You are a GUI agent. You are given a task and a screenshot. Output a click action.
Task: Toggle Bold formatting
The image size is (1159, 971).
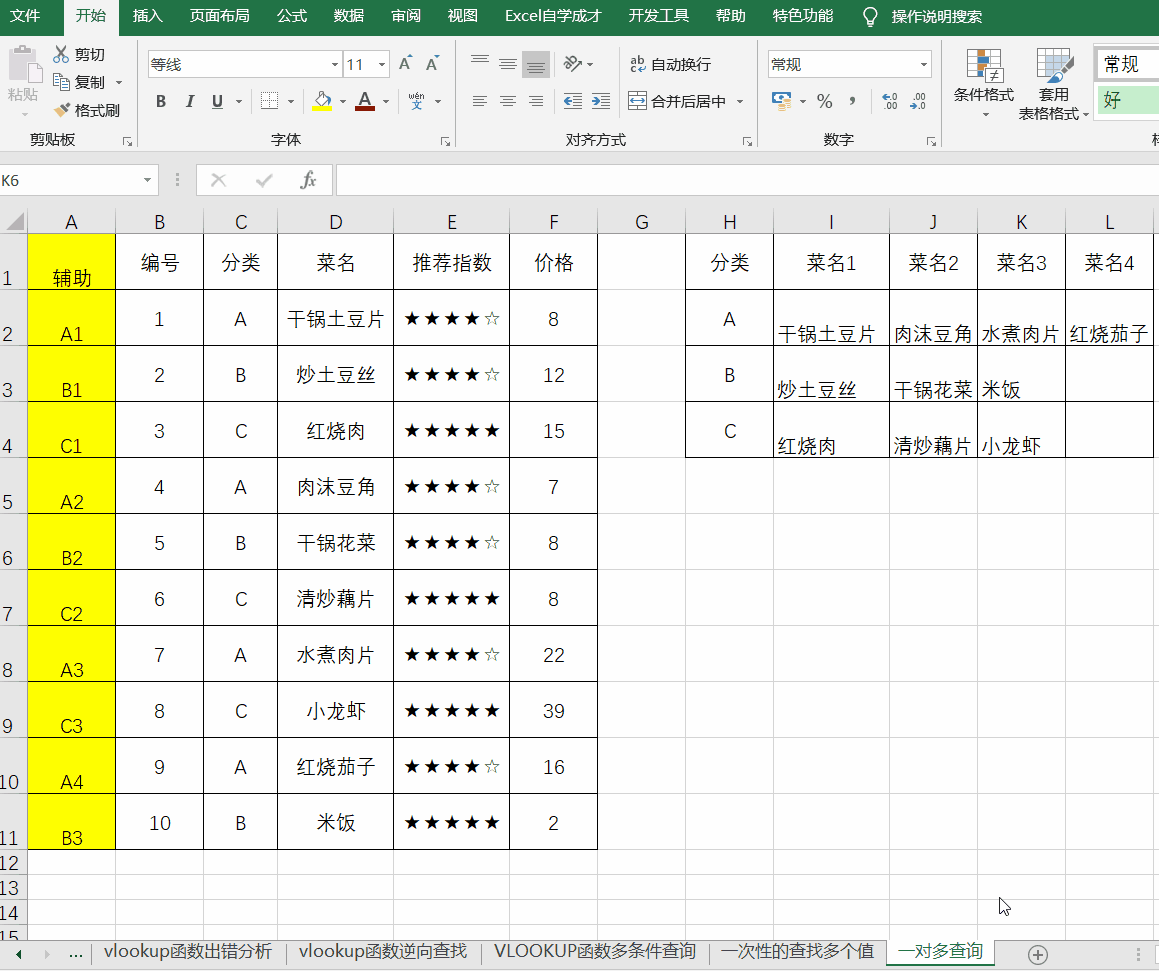click(x=161, y=101)
